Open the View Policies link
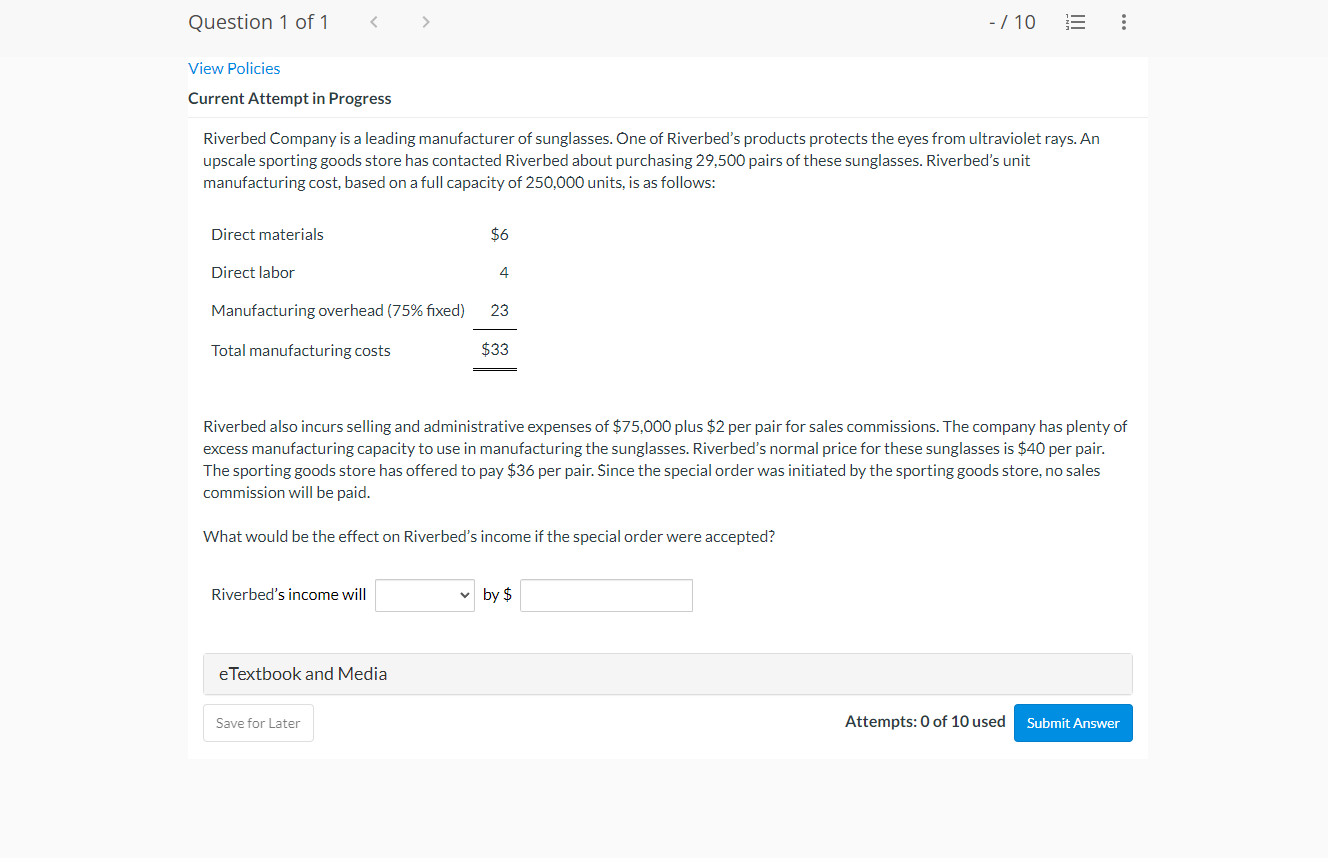1328x858 pixels. (x=234, y=68)
